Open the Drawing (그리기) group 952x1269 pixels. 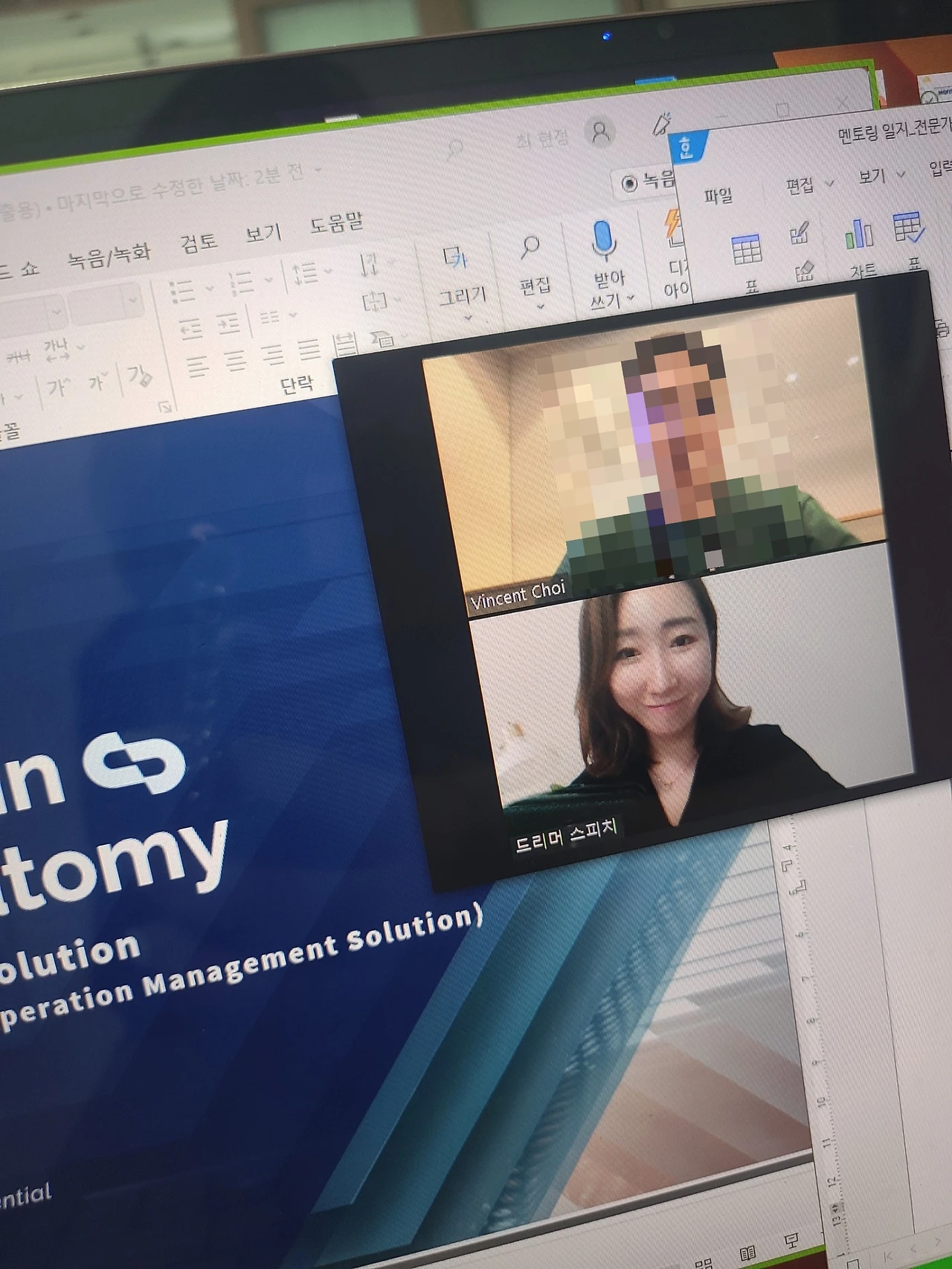461,283
